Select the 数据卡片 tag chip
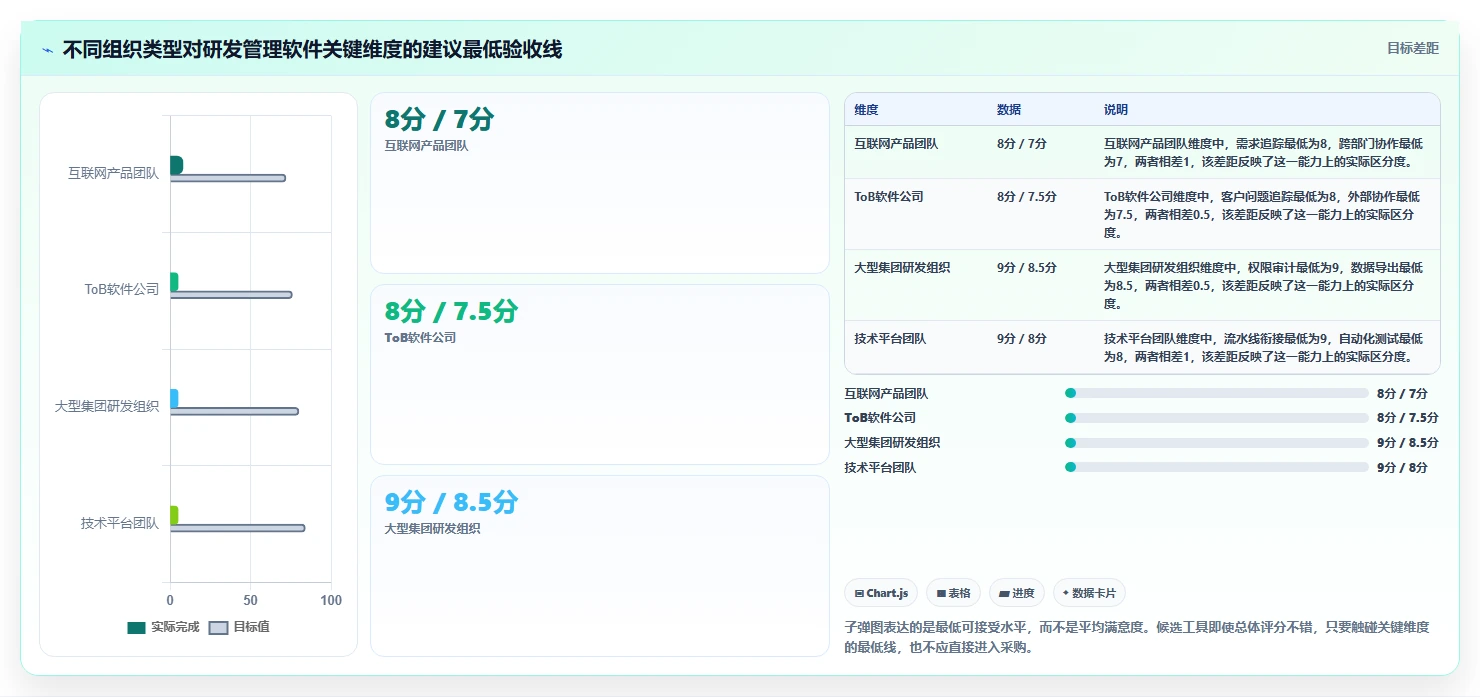 [x=1089, y=593]
